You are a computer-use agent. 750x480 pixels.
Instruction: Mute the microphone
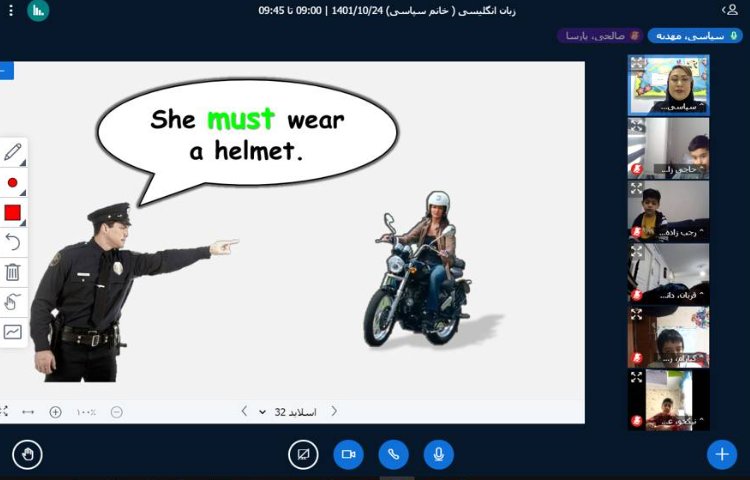click(439, 454)
